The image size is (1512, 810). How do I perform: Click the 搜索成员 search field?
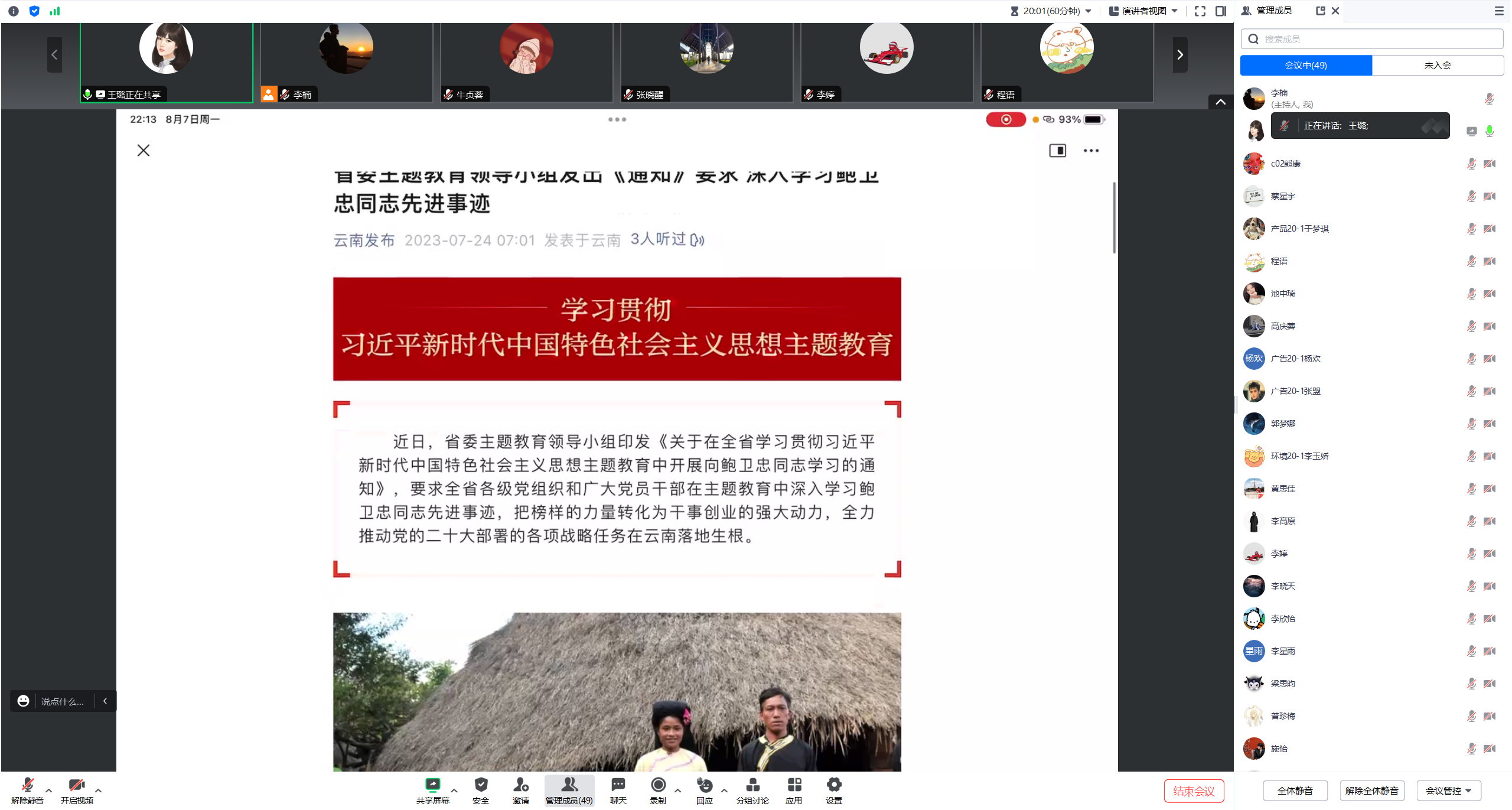(x=1371, y=39)
